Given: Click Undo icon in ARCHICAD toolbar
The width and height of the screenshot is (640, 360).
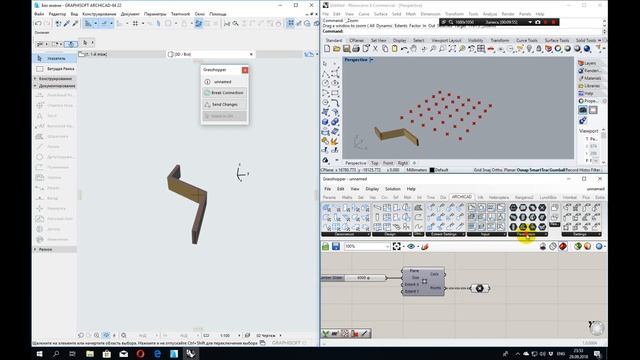Looking at the screenshot, I should [x=38, y=24].
